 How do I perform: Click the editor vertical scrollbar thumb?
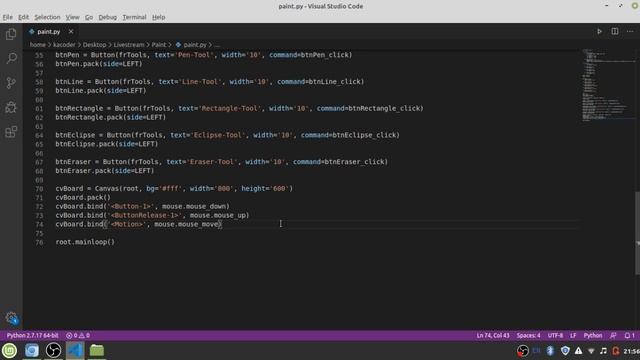click(637, 233)
